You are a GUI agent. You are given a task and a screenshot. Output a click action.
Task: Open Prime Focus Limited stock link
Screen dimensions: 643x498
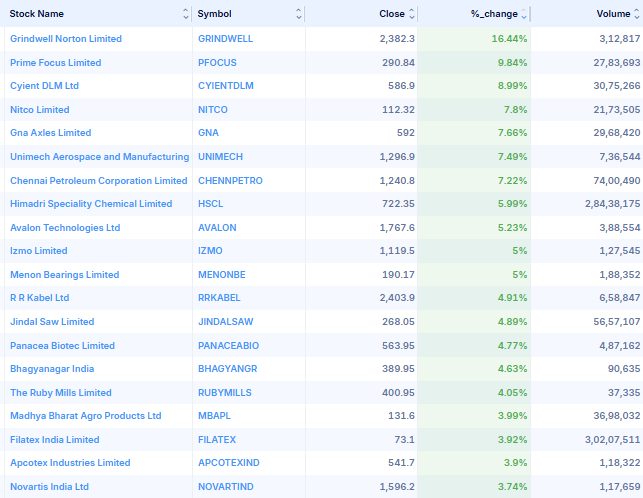click(x=56, y=63)
